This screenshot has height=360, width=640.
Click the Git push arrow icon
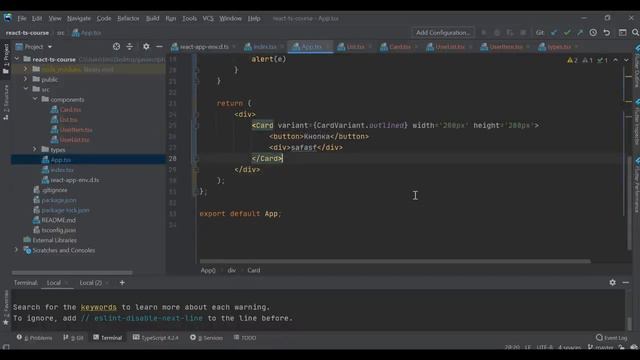tap(580, 33)
